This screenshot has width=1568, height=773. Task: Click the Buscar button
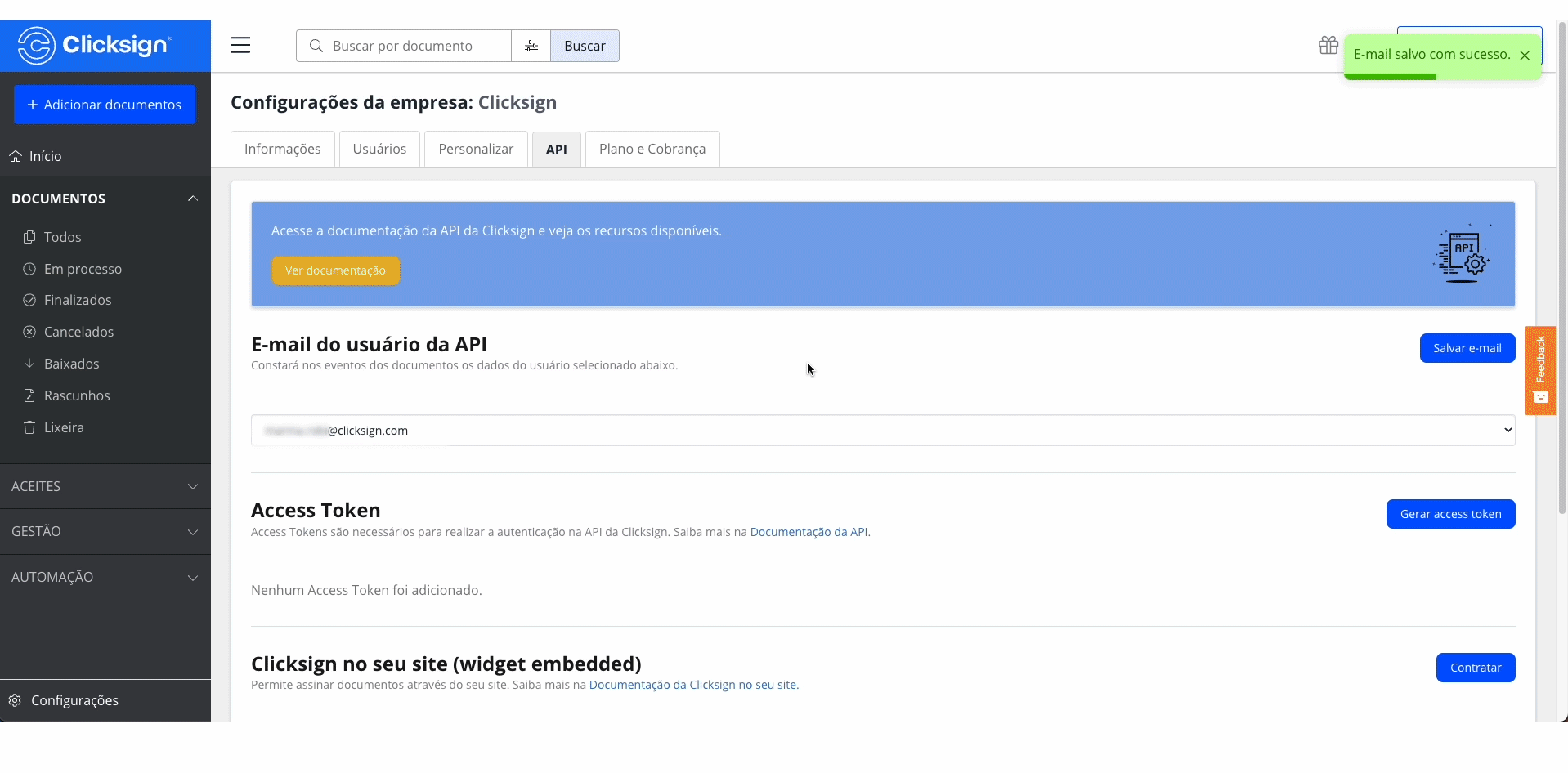point(585,46)
